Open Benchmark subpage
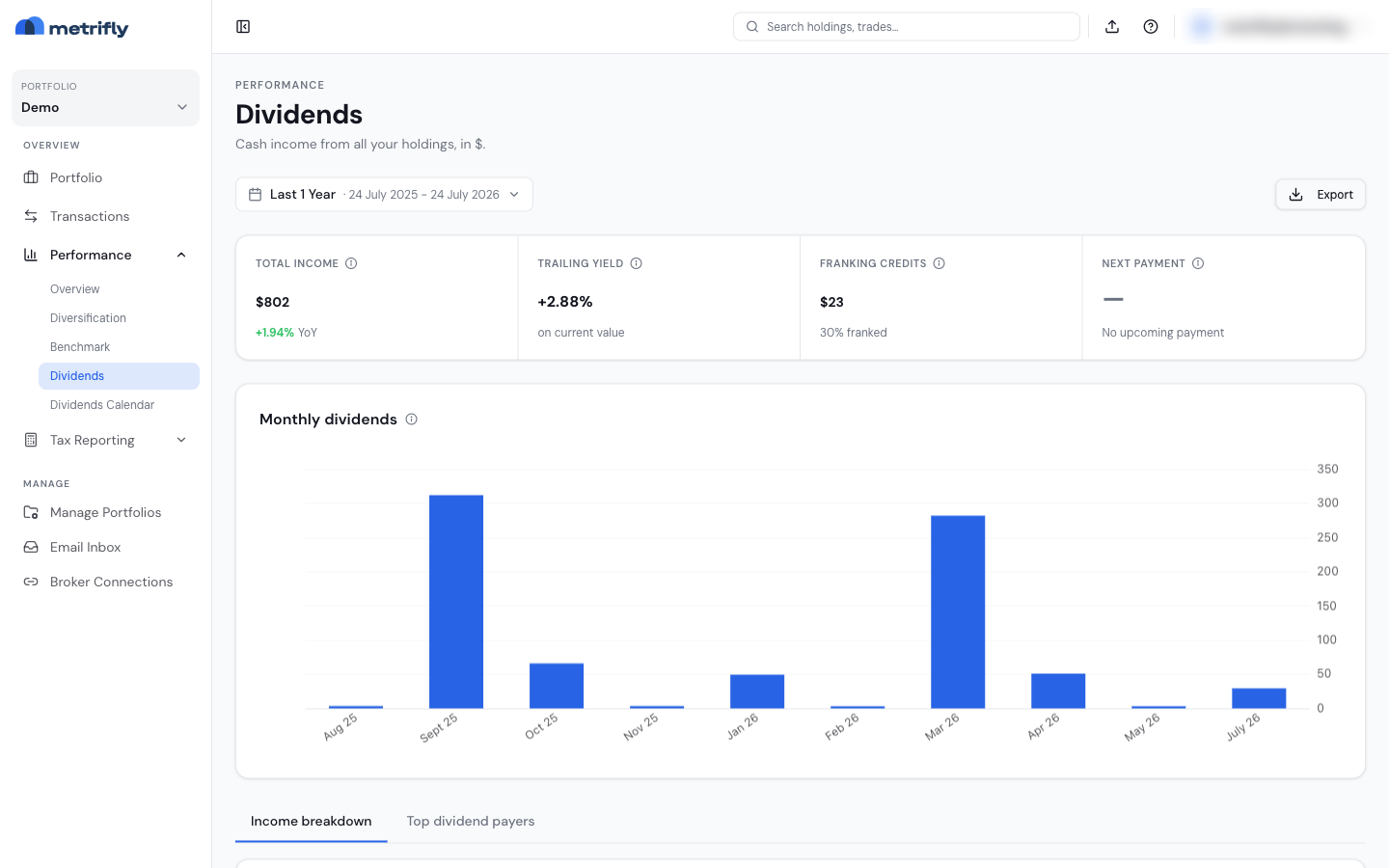 119,347
